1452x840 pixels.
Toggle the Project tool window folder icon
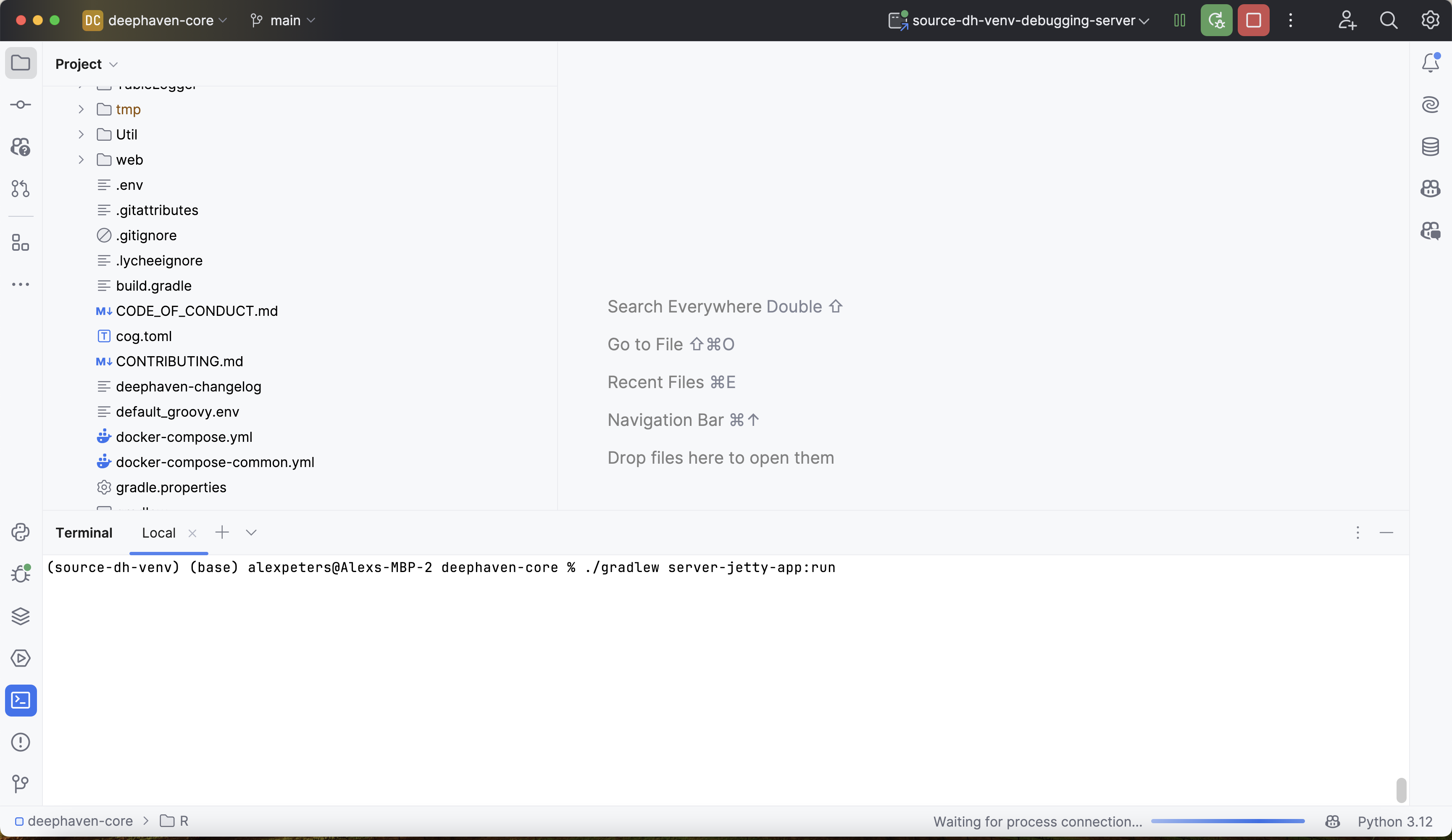coord(21,63)
